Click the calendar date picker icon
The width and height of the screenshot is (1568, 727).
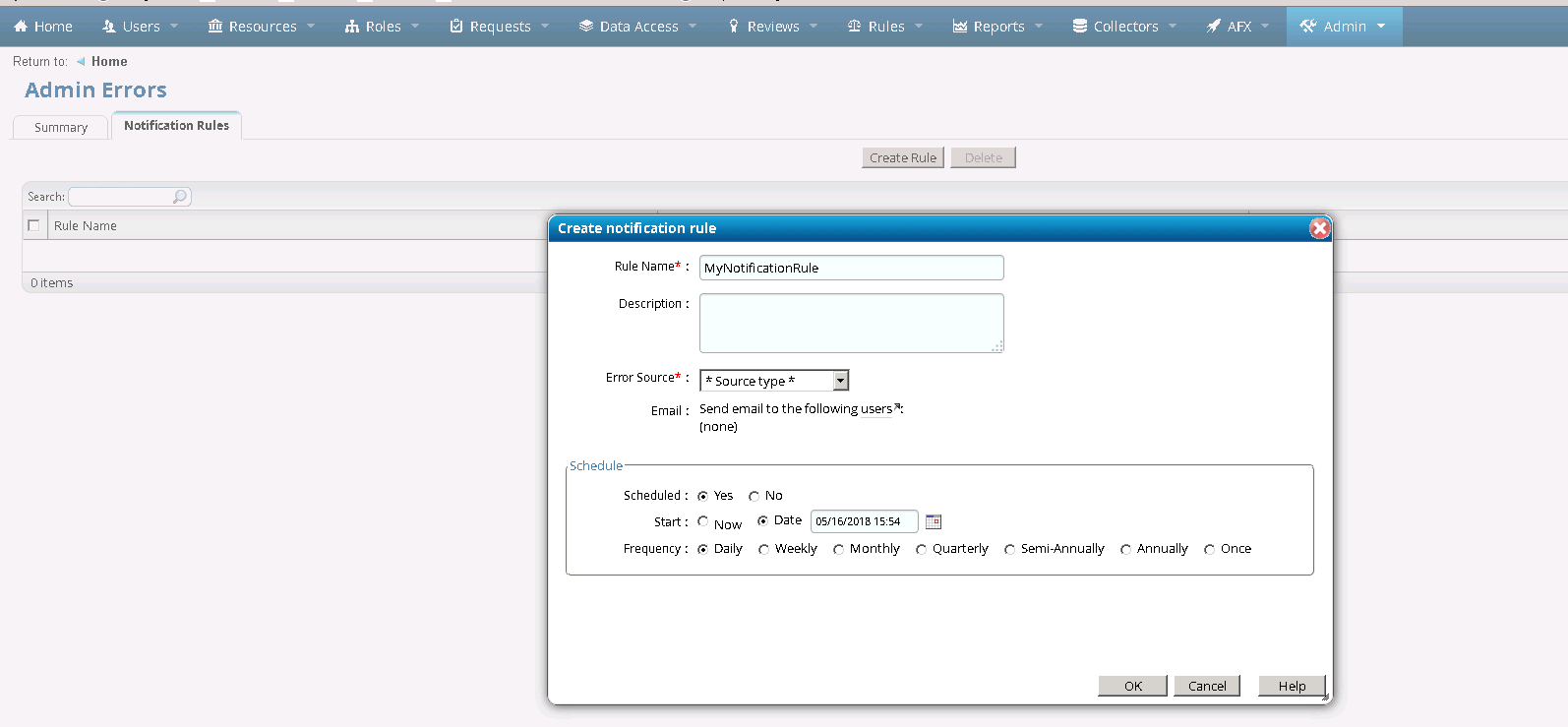pyautogui.click(x=934, y=521)
